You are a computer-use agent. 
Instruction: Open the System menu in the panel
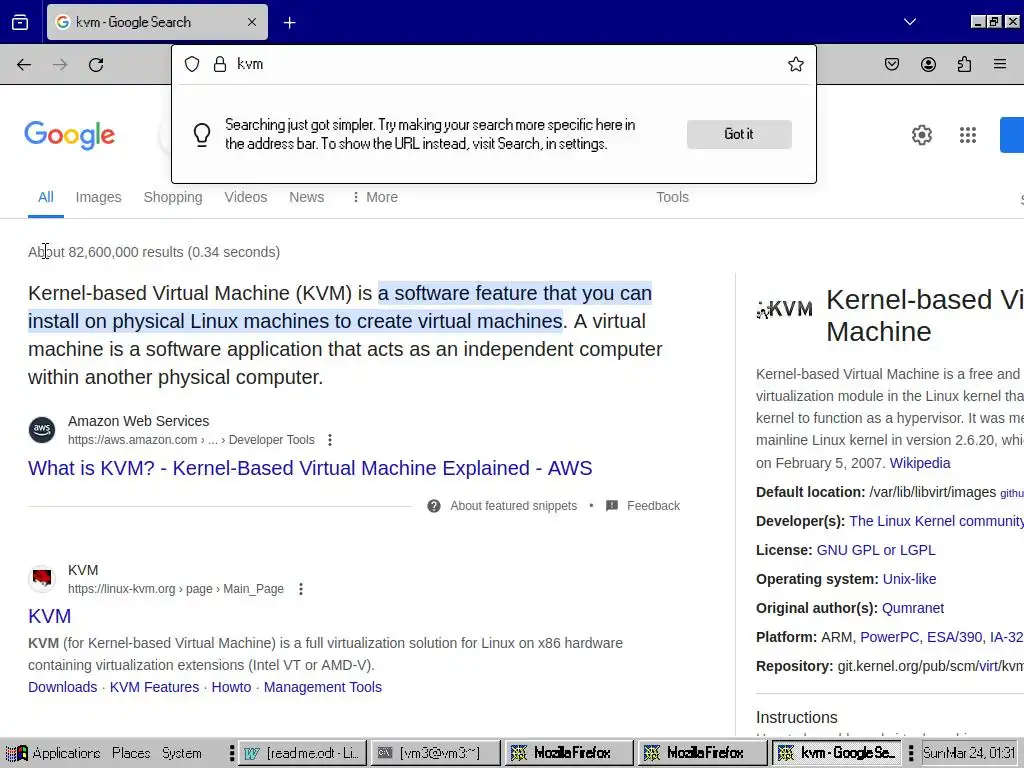182,753
